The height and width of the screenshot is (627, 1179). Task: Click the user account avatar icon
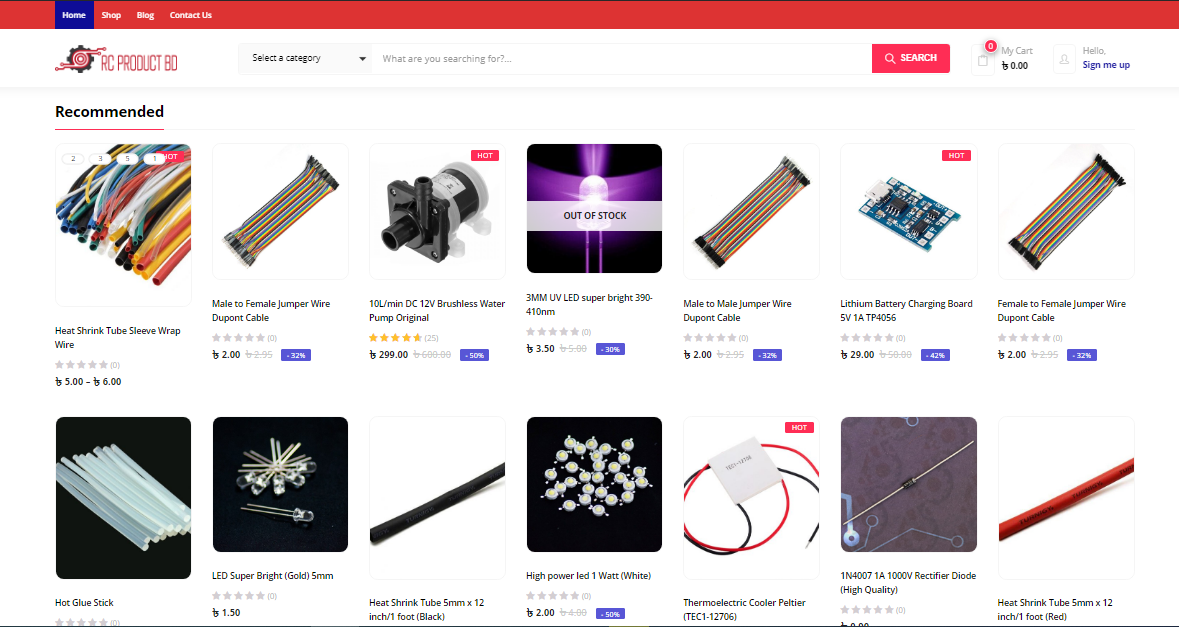(1064, 59)
